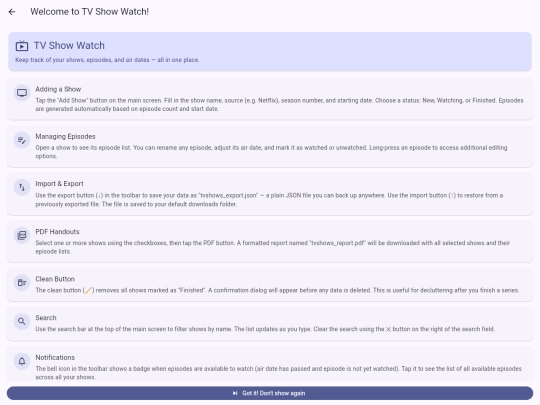This screenshot has height=405, width=540.
Task: Click the Adding a Show monitor icon
Action: click(x=22, y=93)
